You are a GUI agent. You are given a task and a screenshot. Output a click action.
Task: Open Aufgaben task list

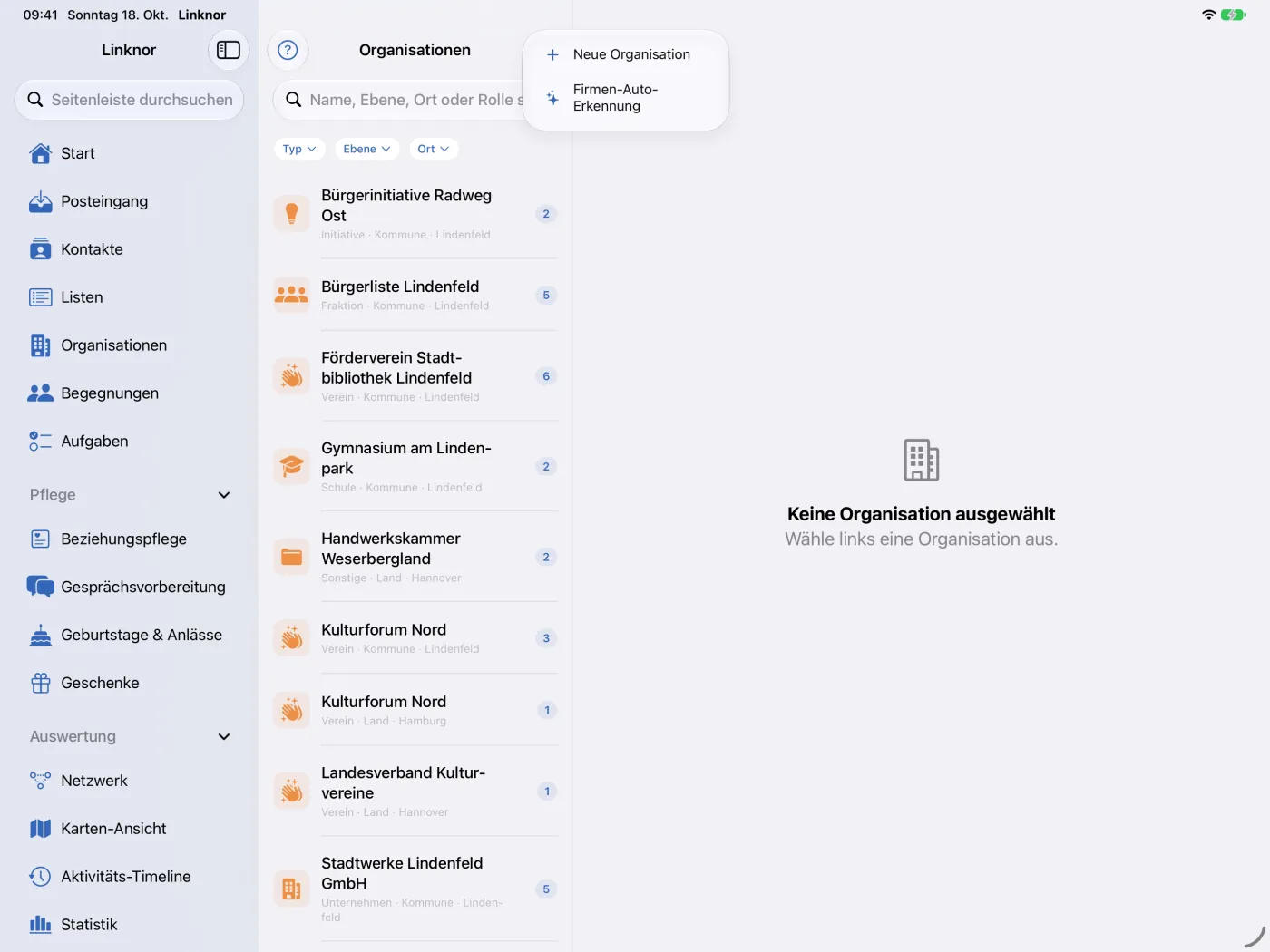pos(129,442)
